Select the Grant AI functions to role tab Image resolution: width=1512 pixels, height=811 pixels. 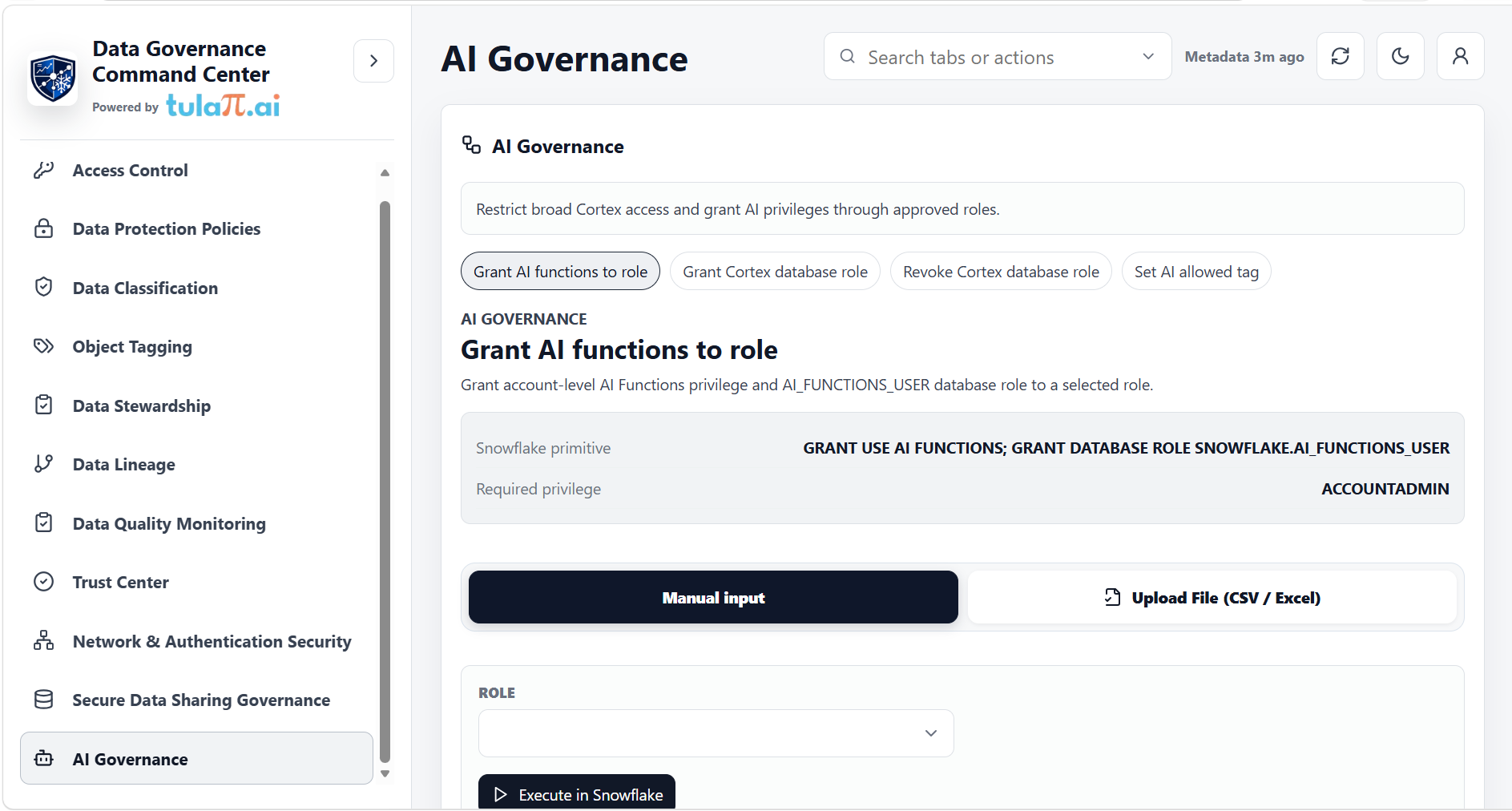pyautogui.click(x=560, y=272)
